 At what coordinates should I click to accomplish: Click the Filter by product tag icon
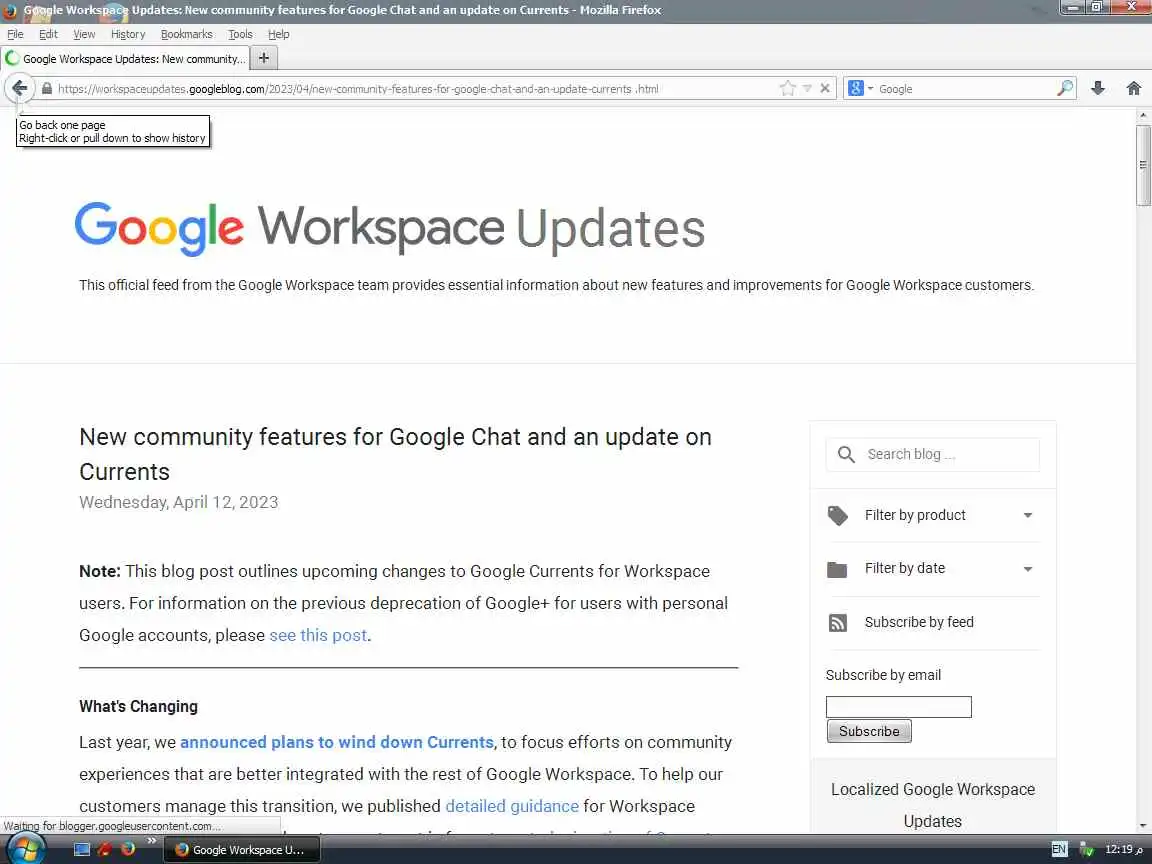(x=838, y=515)
